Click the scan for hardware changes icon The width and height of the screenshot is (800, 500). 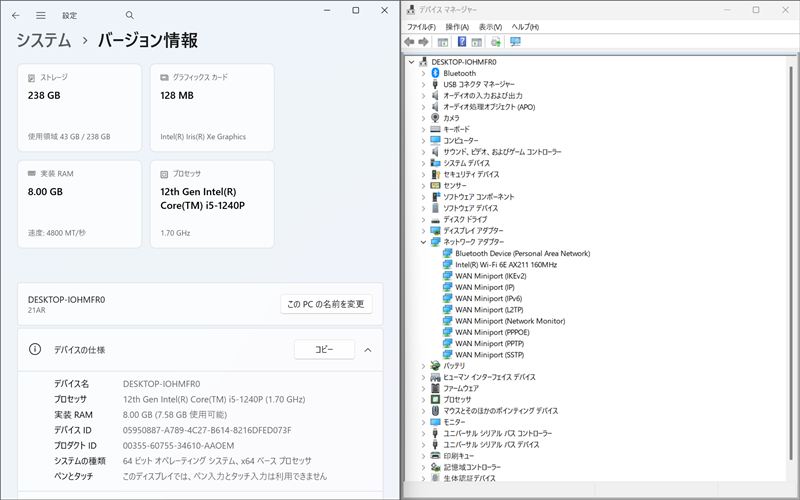tap(515, 42)
